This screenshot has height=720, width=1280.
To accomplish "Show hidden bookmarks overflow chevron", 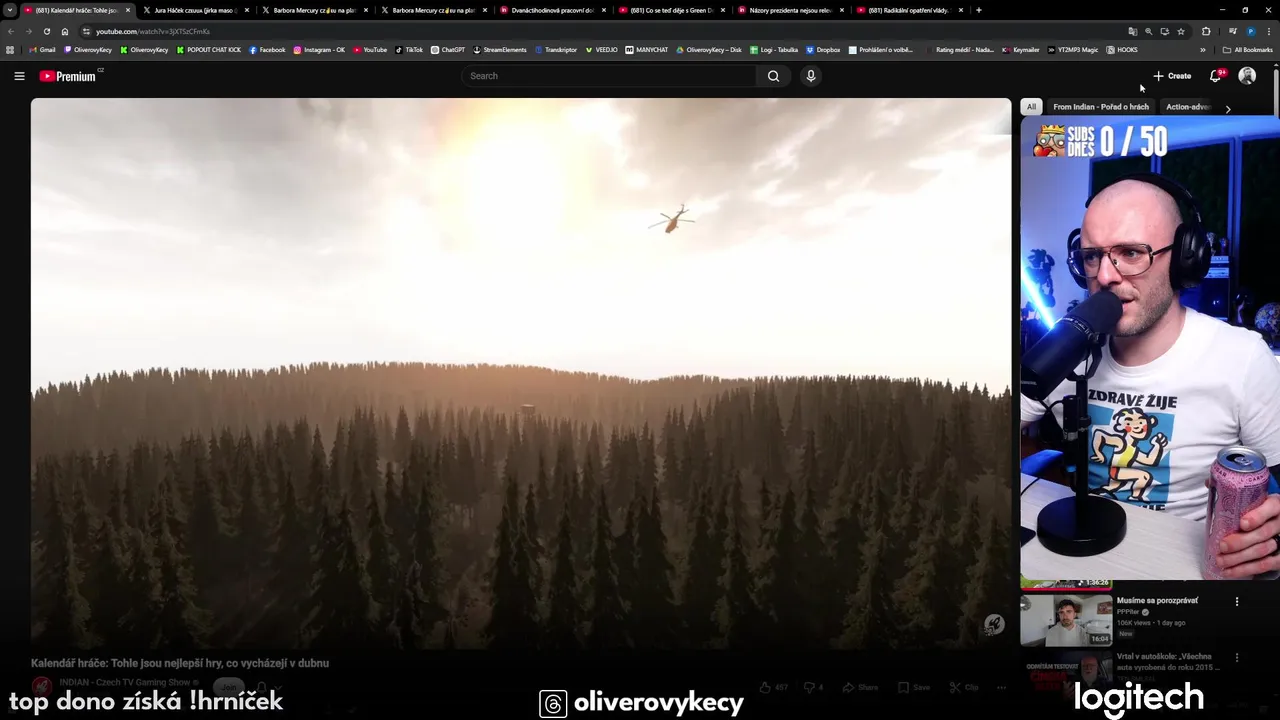I will (1201, 50).
